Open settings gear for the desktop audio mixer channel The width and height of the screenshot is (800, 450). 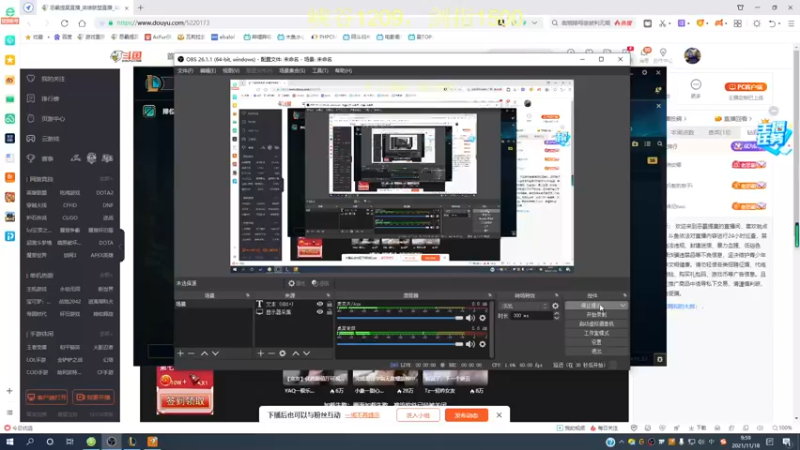(x=482, y=344)
